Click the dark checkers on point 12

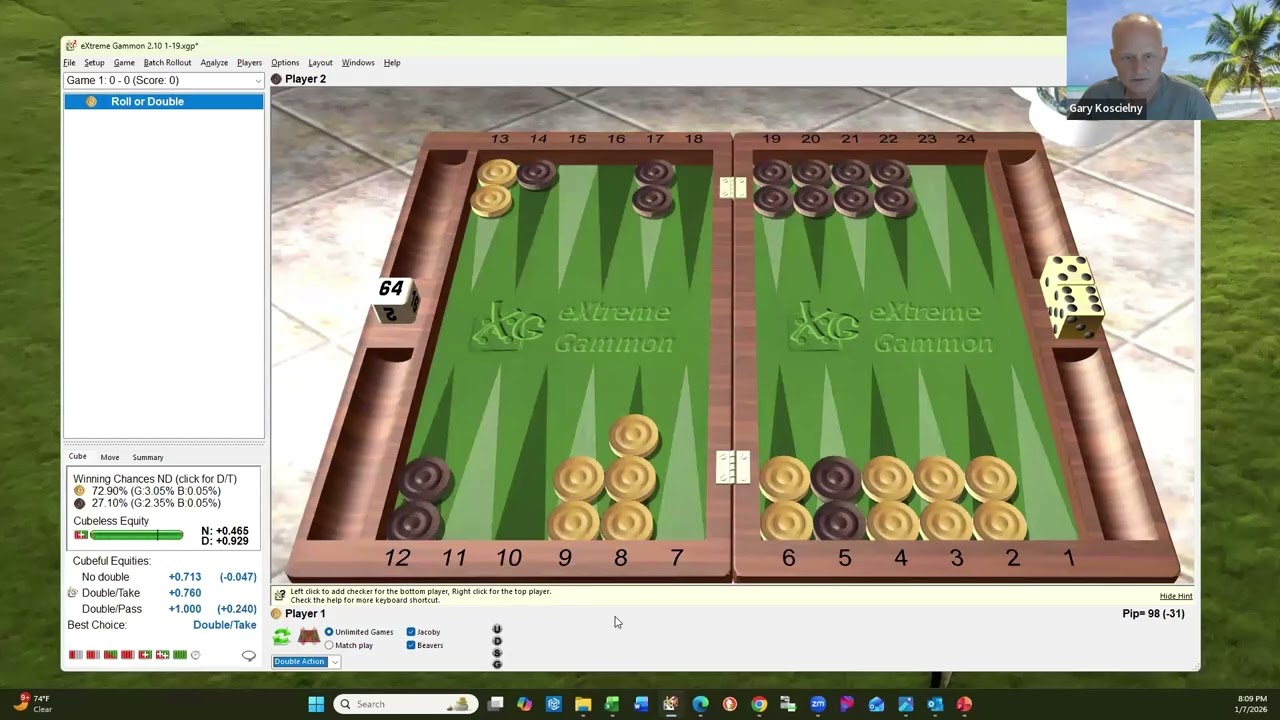point(419,499)
